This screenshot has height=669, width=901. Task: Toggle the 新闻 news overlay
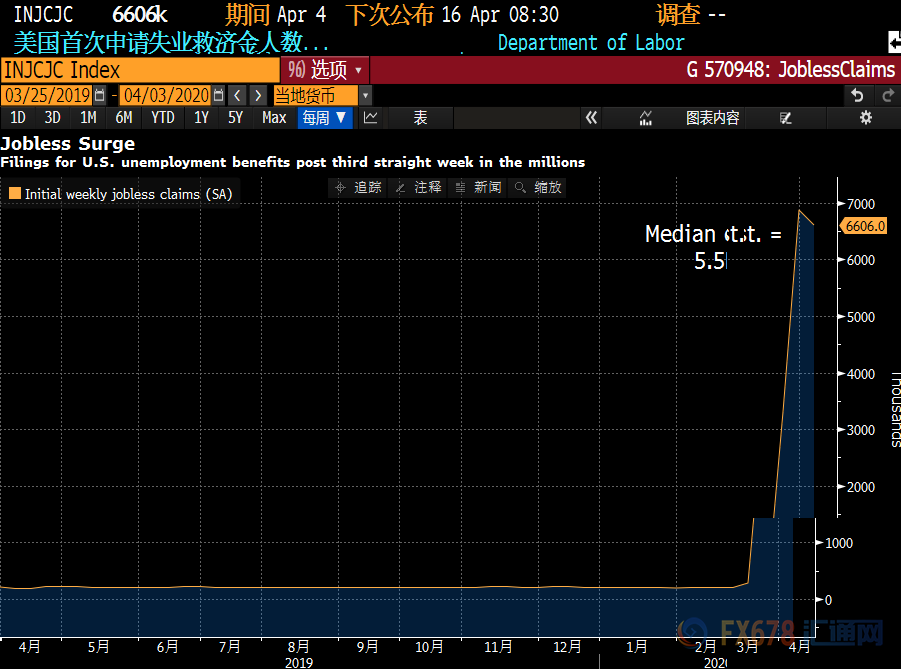coord(478,187)
